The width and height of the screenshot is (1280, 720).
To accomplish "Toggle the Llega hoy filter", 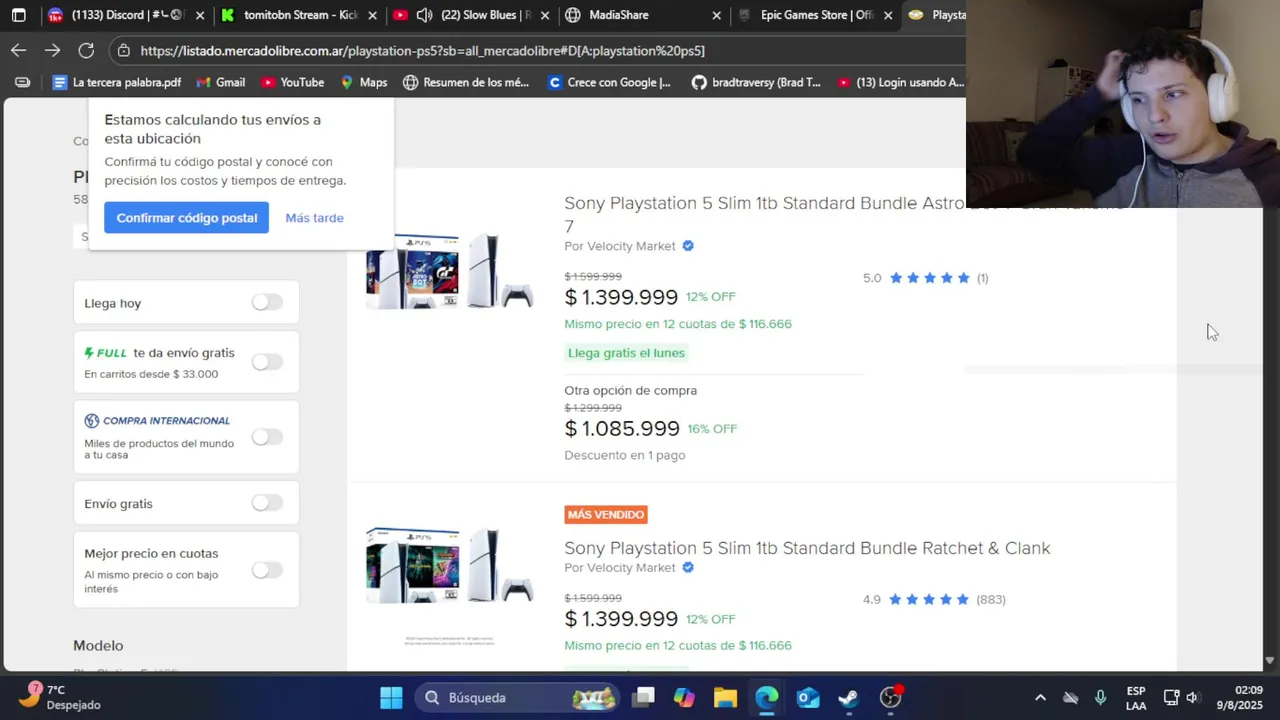I will [267, 302].
